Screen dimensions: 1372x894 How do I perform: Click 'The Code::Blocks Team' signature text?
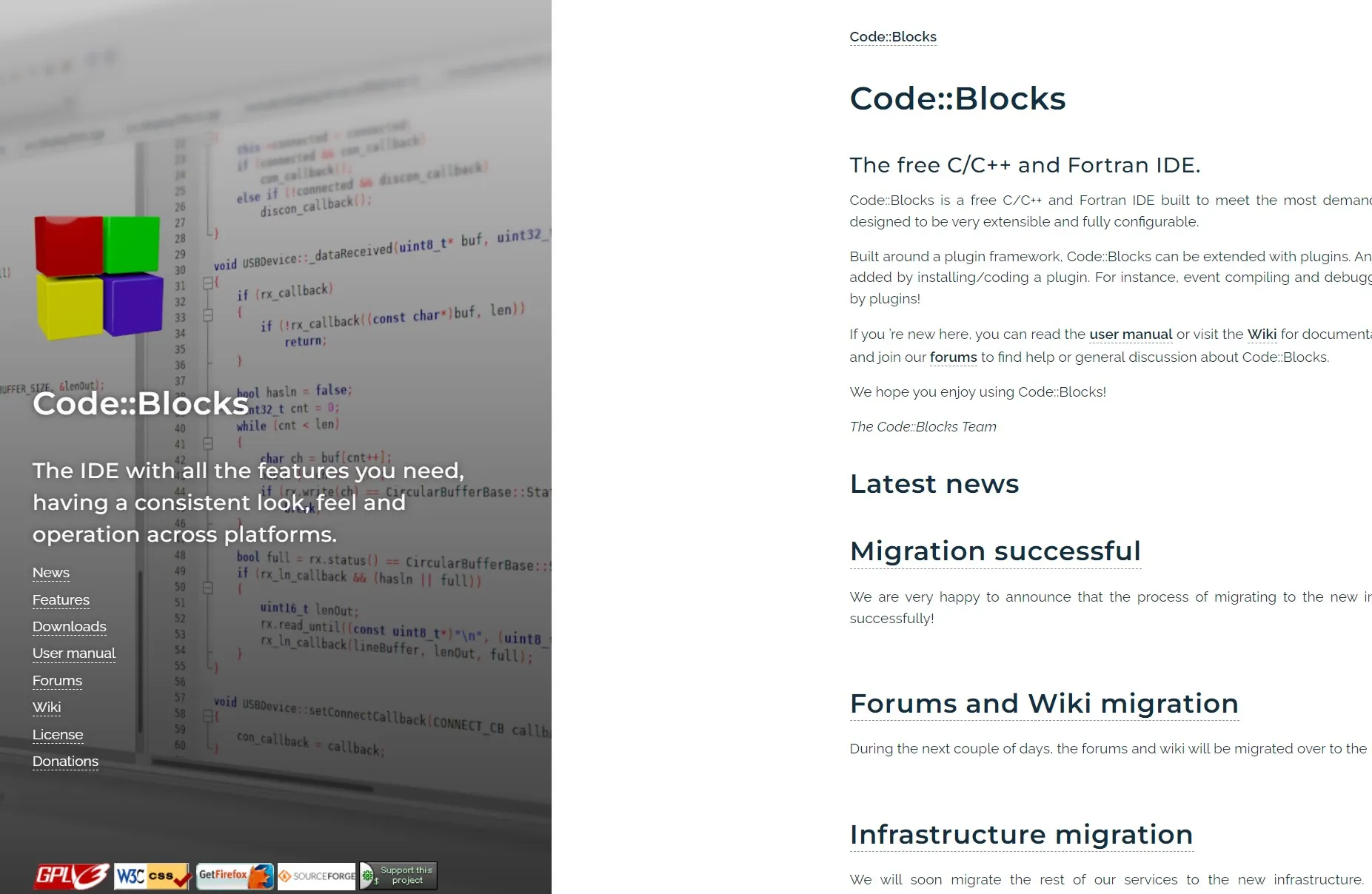(923, 427)
